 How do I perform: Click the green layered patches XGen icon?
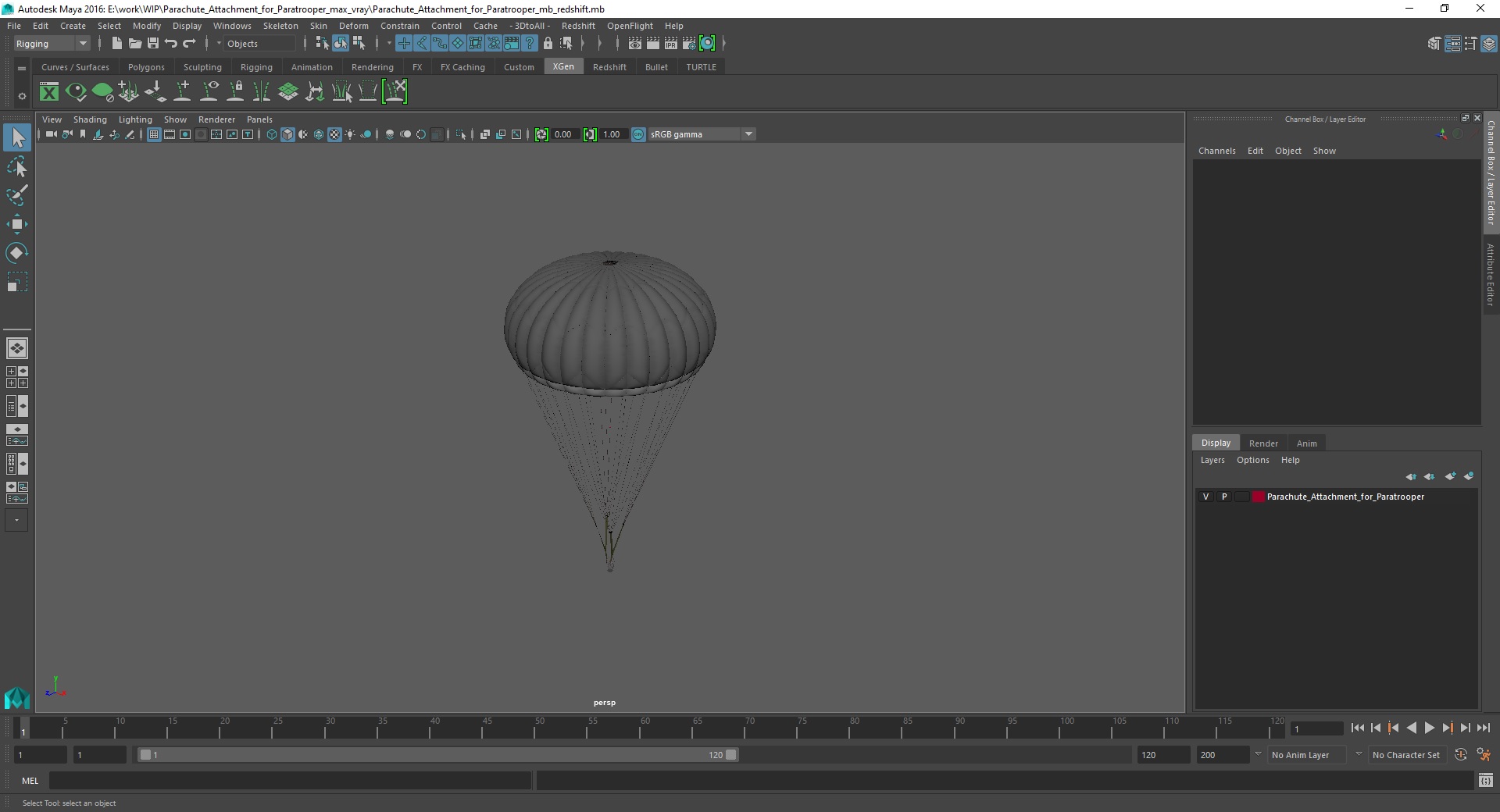point(288,92)
